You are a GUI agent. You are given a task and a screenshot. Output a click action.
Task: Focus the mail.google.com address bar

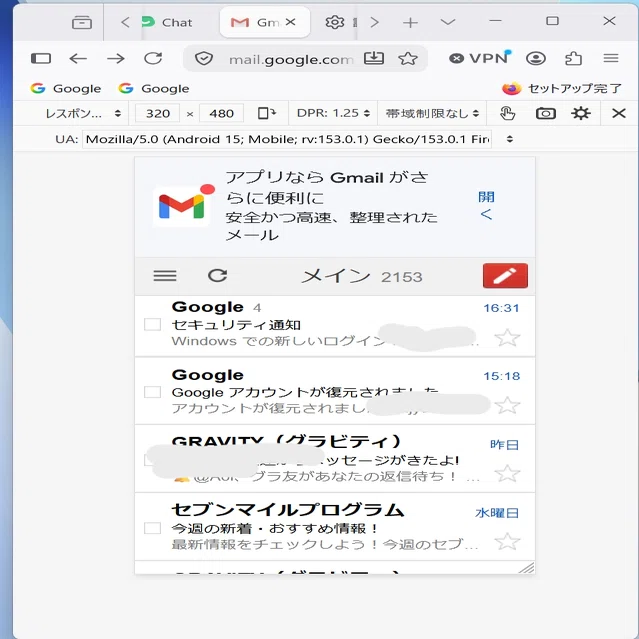(x=290, y=59)
